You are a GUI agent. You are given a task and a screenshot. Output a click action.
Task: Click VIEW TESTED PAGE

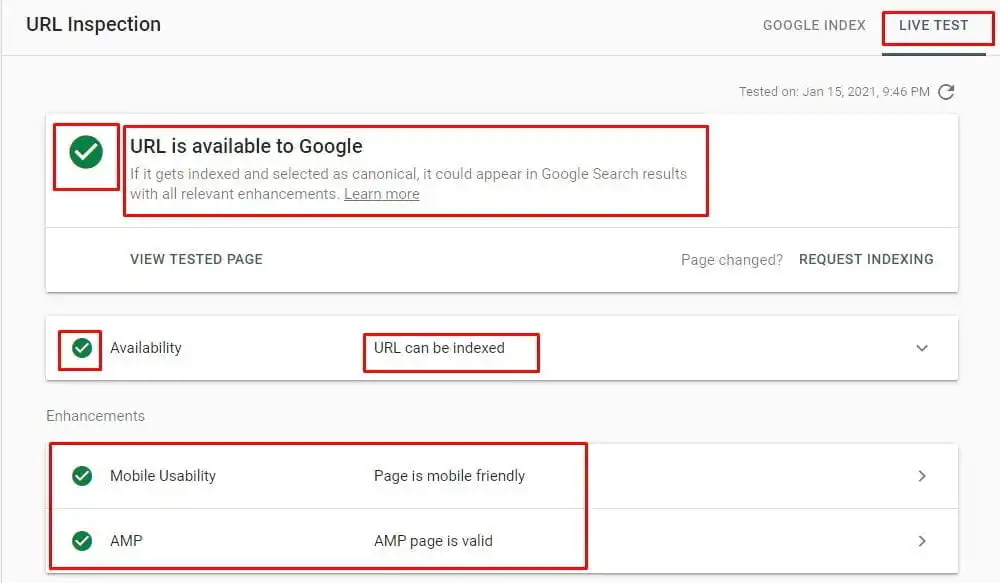point(196,259)
